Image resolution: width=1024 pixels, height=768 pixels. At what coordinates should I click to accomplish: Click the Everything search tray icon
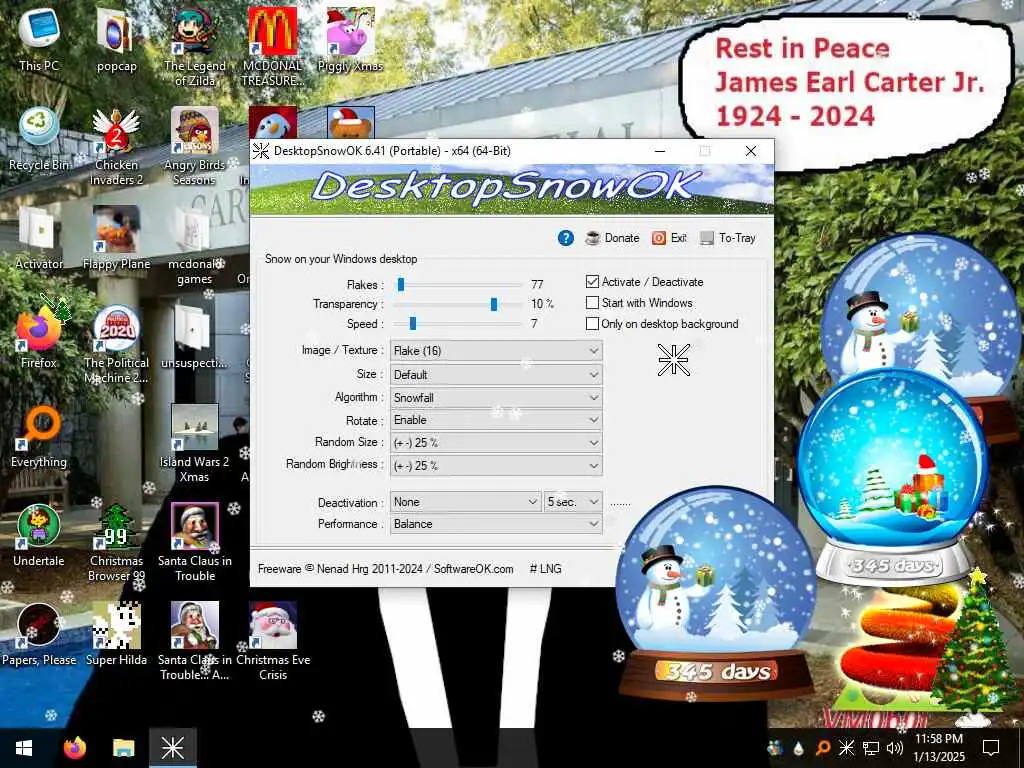coord(823,748)
